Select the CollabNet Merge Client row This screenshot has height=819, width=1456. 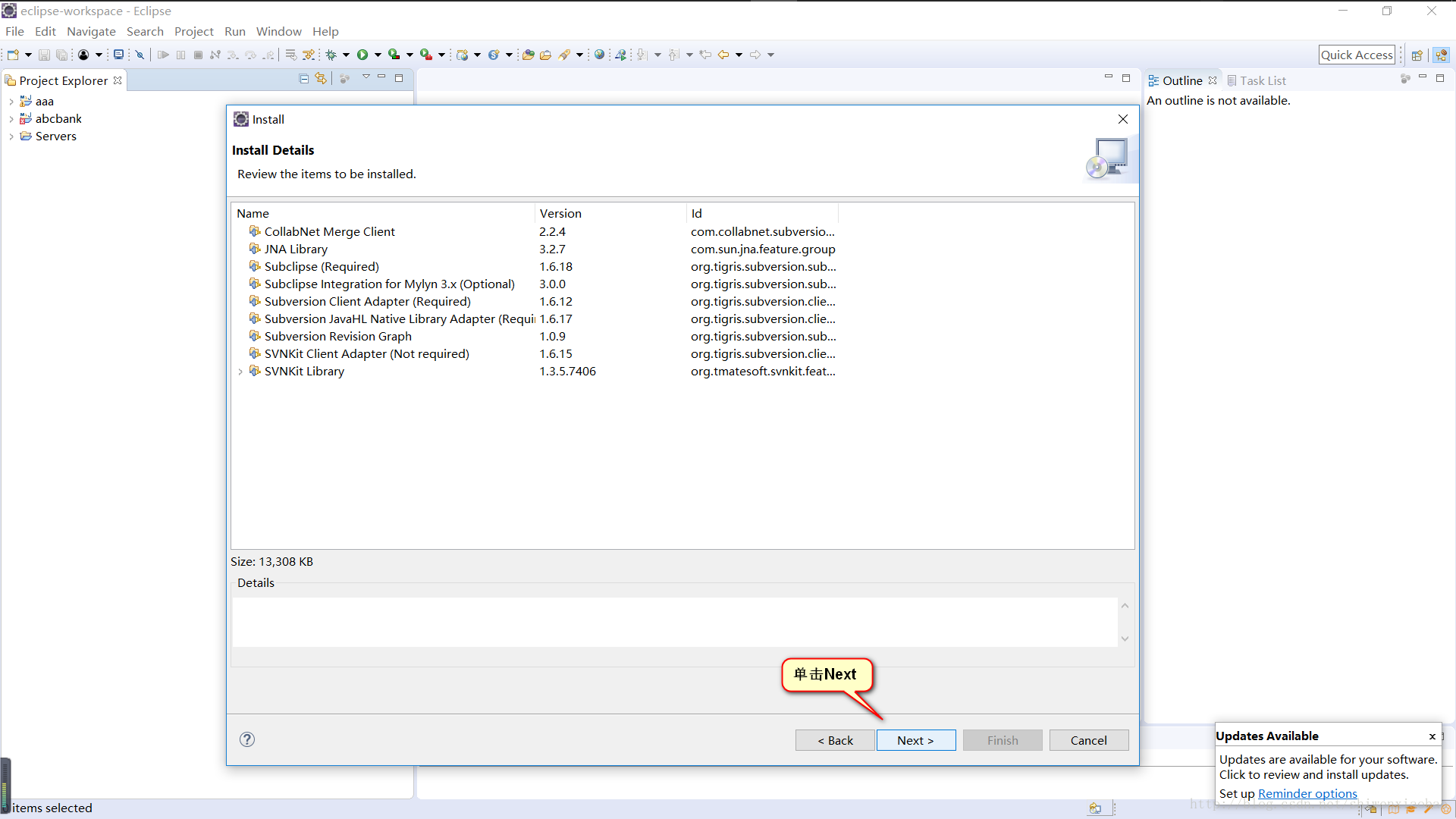coord(682,232)
